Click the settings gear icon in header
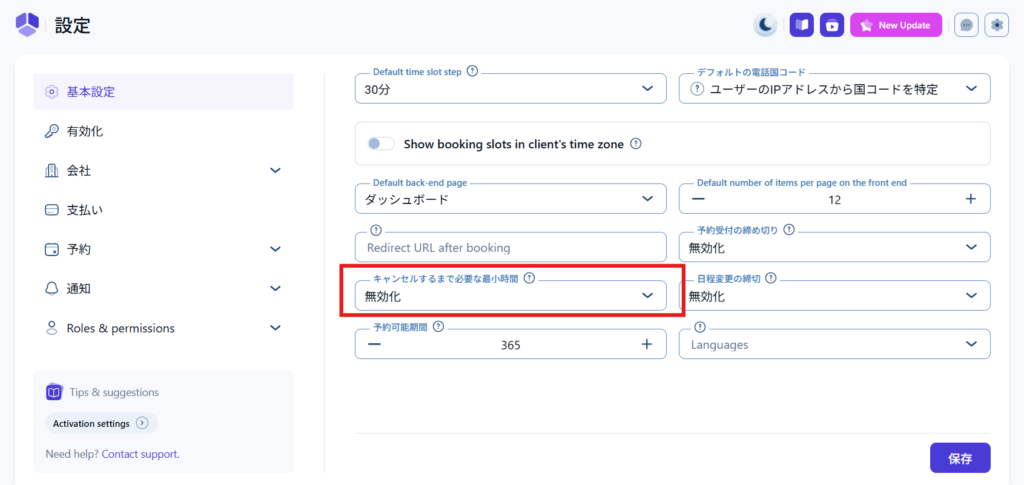This screenshot has height=485, width=1024. point(996,25)
